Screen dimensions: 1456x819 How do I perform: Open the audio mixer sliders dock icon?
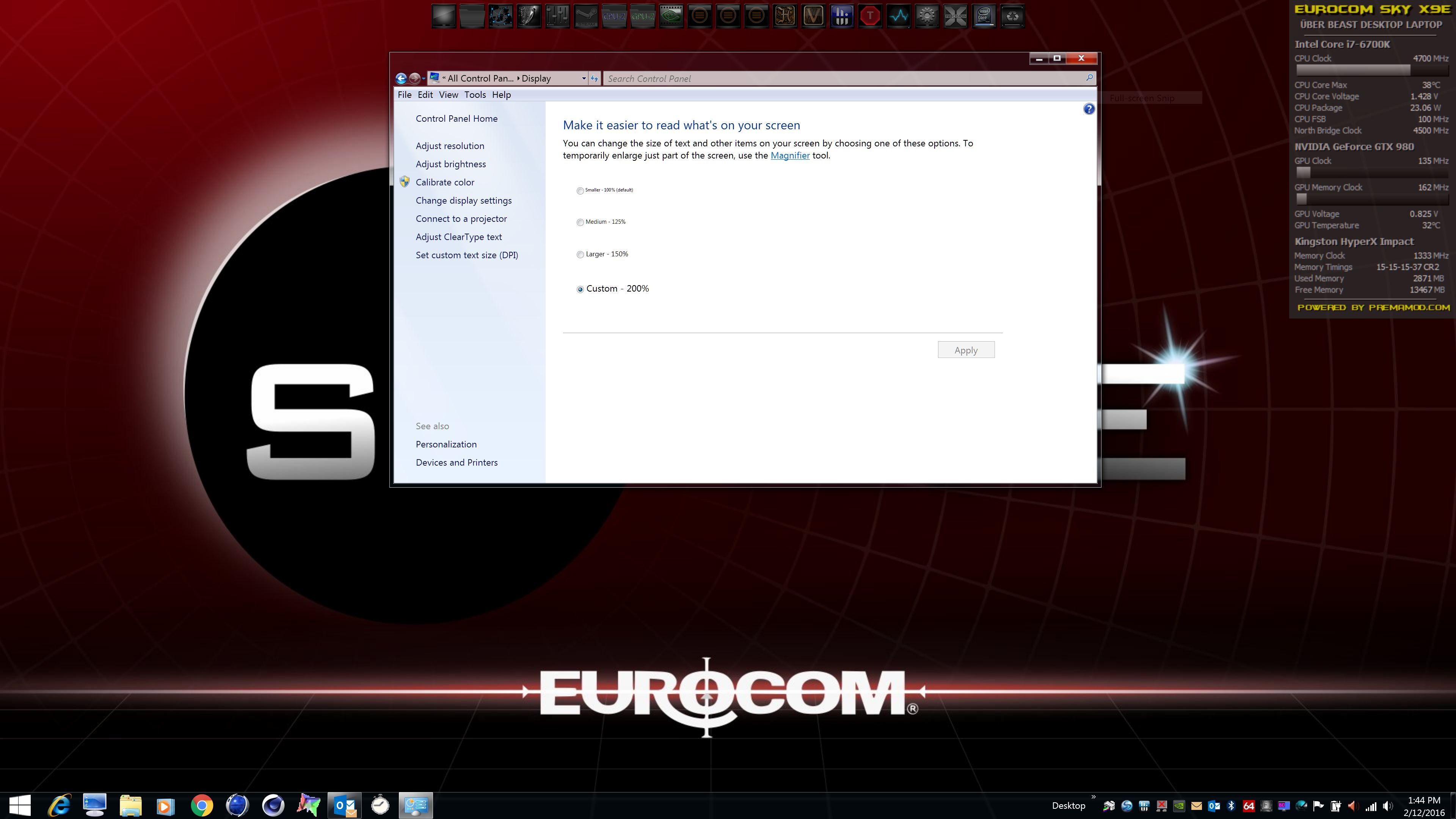[557, 16]
